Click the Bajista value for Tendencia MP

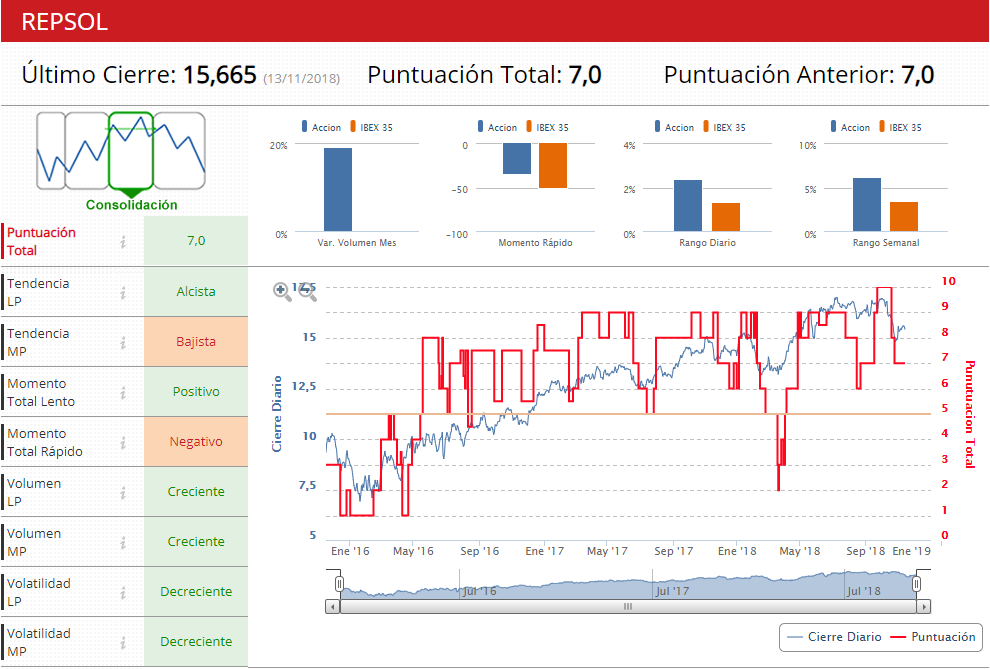tap(196, 341)
